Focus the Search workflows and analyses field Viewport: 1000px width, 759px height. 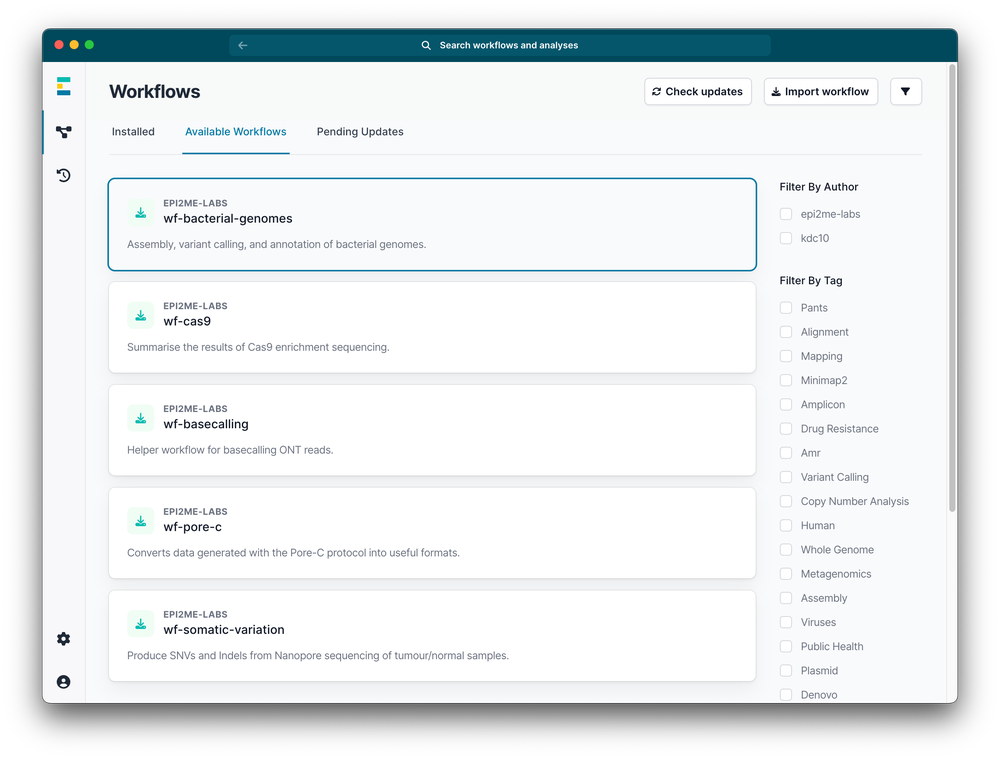[500, 45]
